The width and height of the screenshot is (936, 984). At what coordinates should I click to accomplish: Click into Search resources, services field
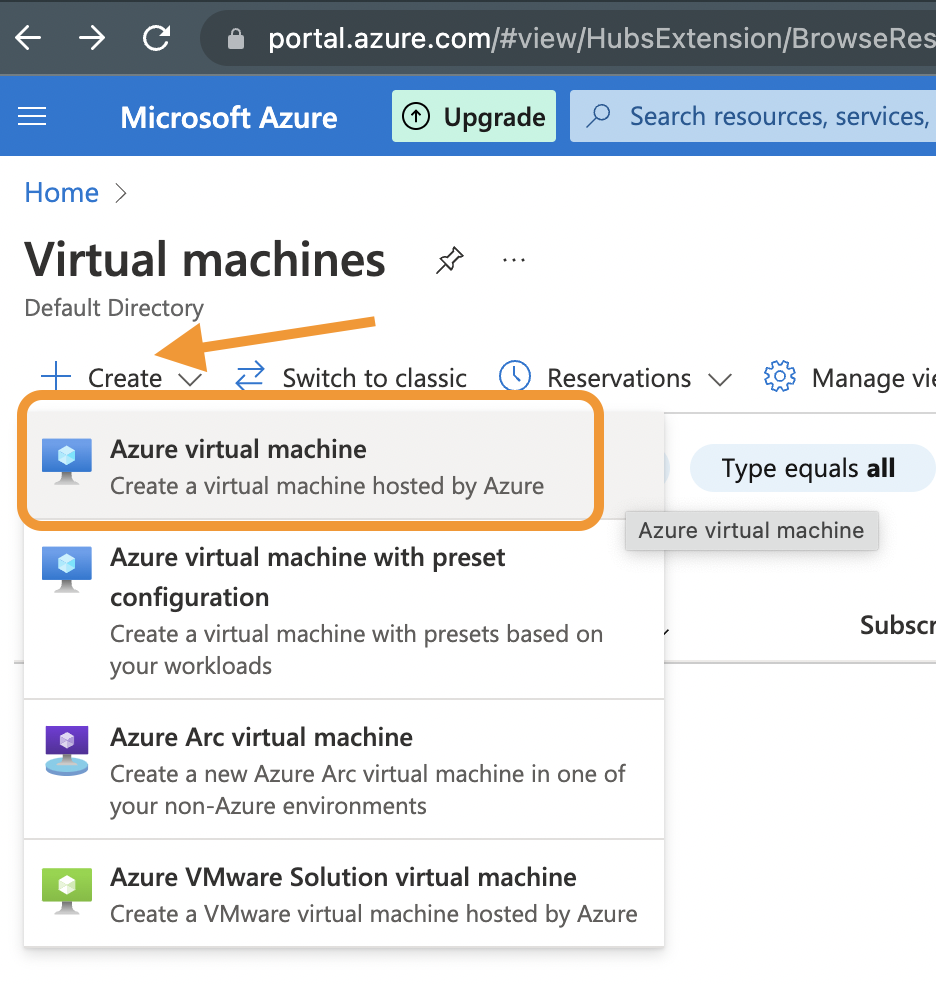tap(753, 116)
